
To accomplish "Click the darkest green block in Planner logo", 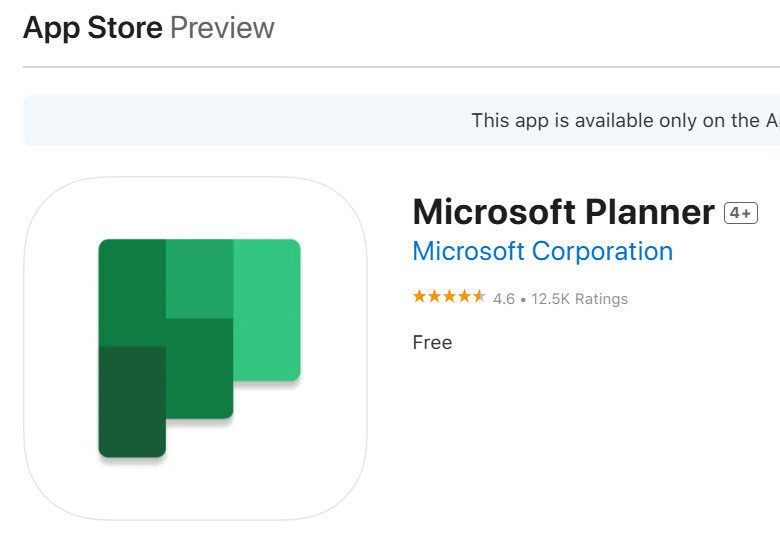I will click(132, 401).
